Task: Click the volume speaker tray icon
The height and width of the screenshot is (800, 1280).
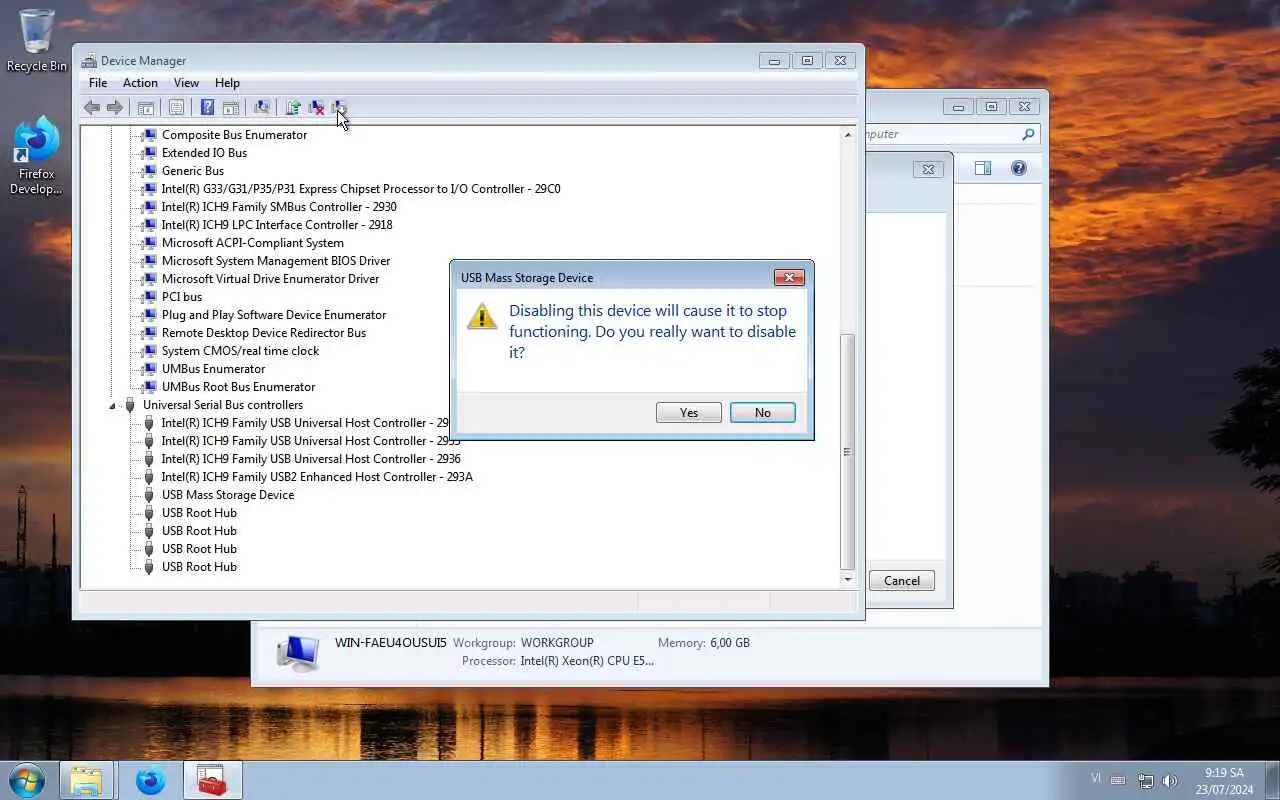Action: [1170, 781]
